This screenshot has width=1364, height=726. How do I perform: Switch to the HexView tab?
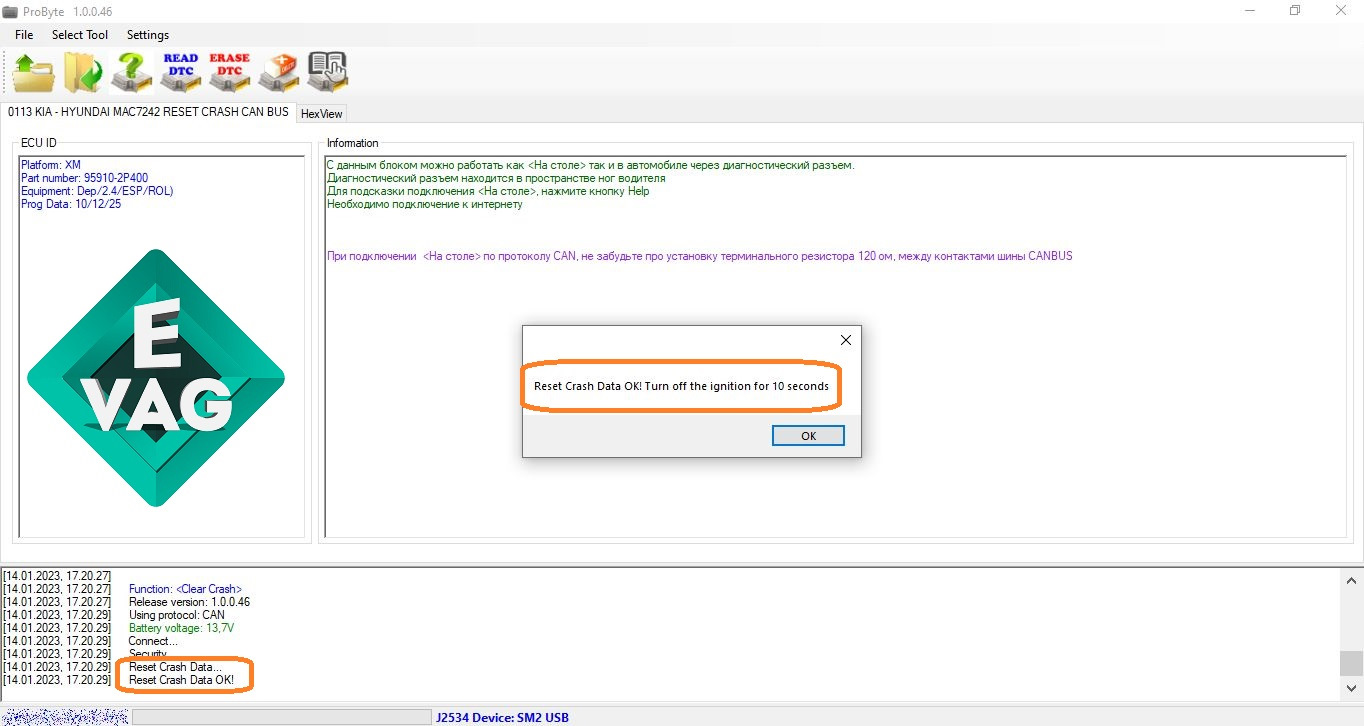[322, 114]
